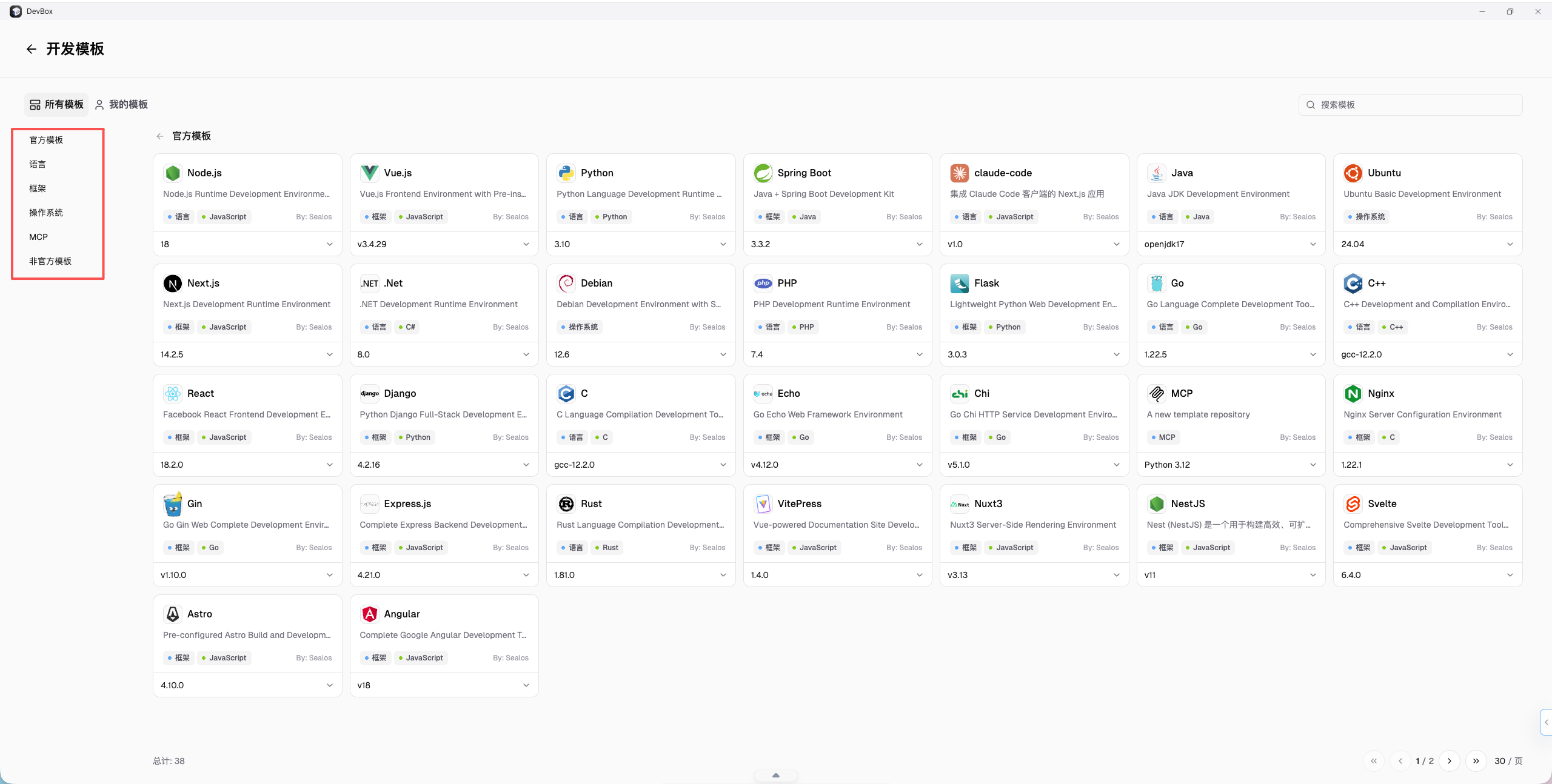
Task: Select 操作系统 in the category sidebar
Action: (46, 213)
